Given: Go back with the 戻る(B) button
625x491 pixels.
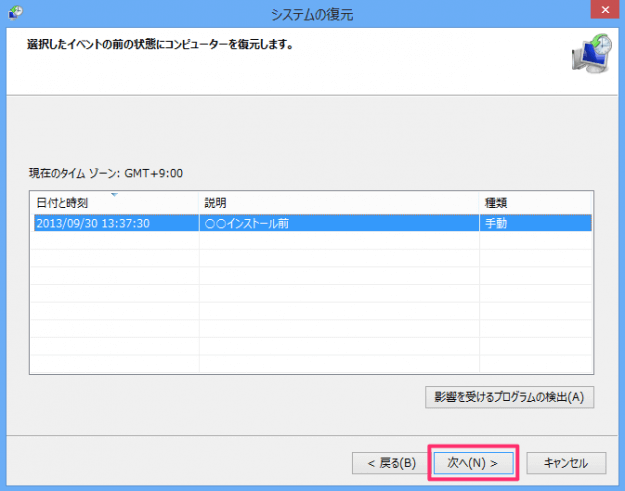Looking at the screenshot, I should pos(384,463).
